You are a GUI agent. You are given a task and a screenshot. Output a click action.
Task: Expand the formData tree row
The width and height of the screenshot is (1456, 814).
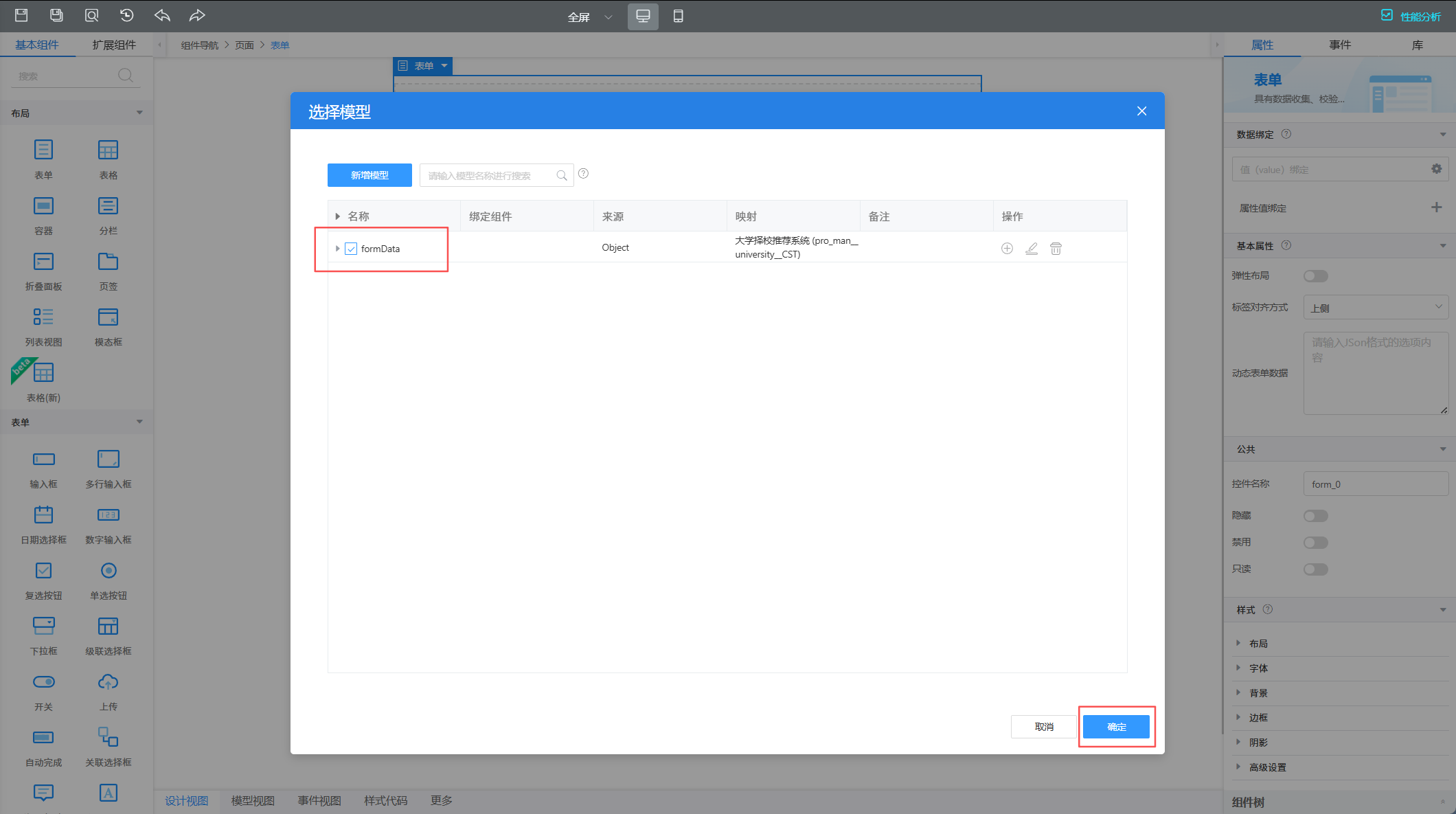(x=337, y=249)
